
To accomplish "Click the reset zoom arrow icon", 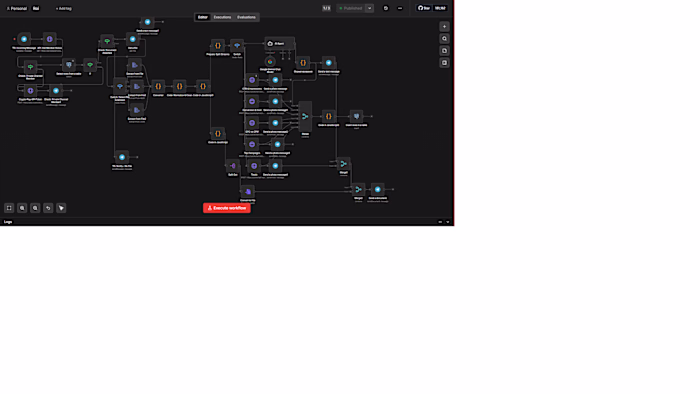I will click(x=48, y=208).
